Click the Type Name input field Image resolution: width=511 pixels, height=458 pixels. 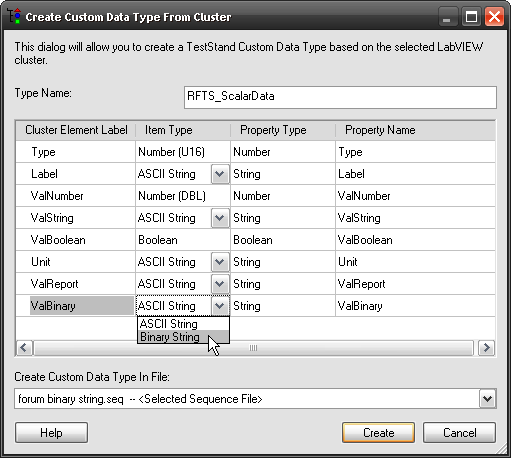point(340,97)
